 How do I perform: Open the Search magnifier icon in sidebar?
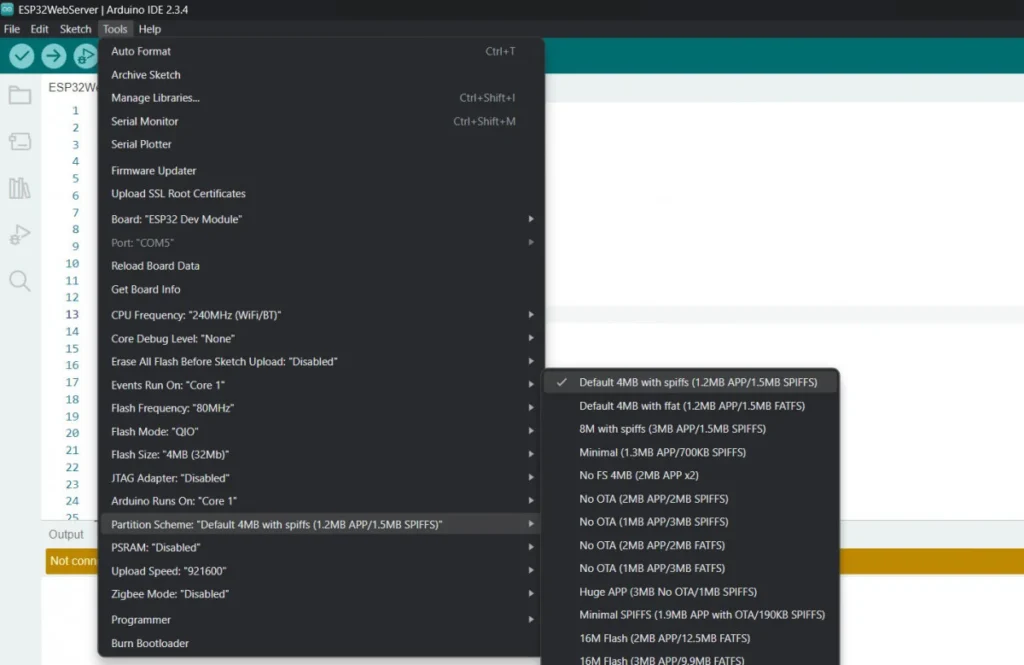click(x=19, y=281)
